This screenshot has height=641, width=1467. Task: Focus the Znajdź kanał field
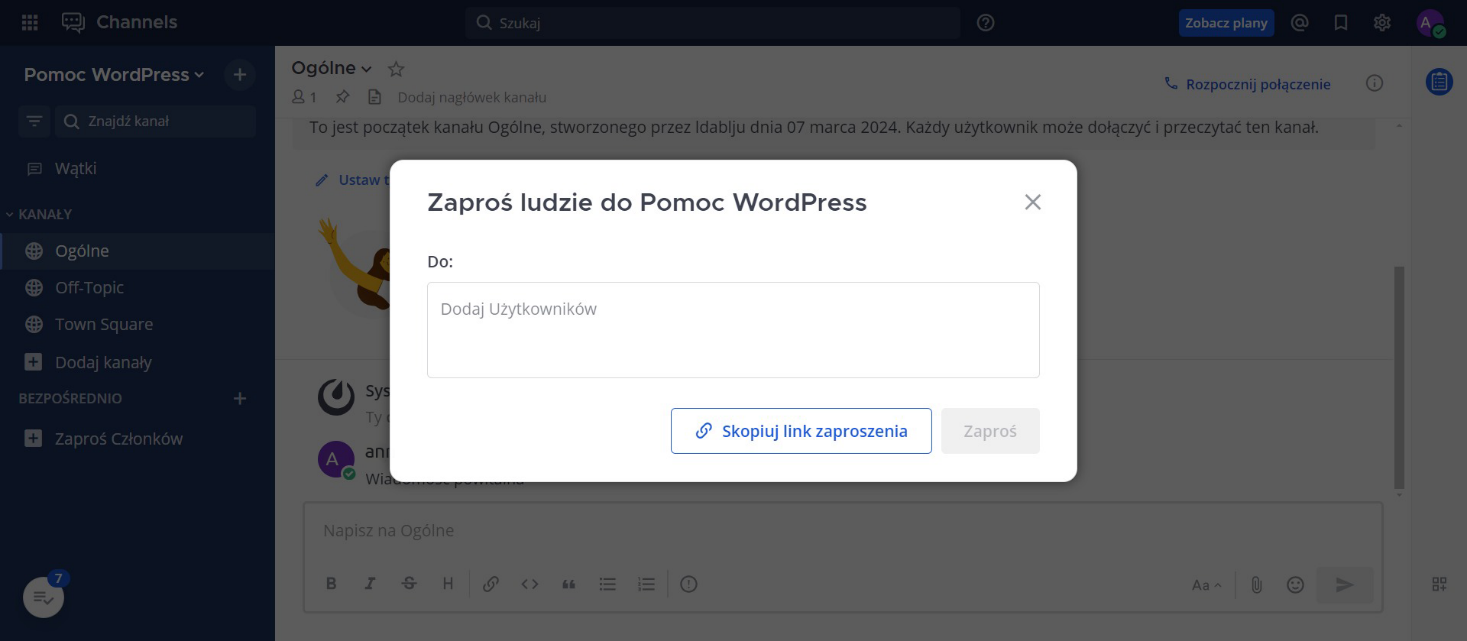click(155, 121)
